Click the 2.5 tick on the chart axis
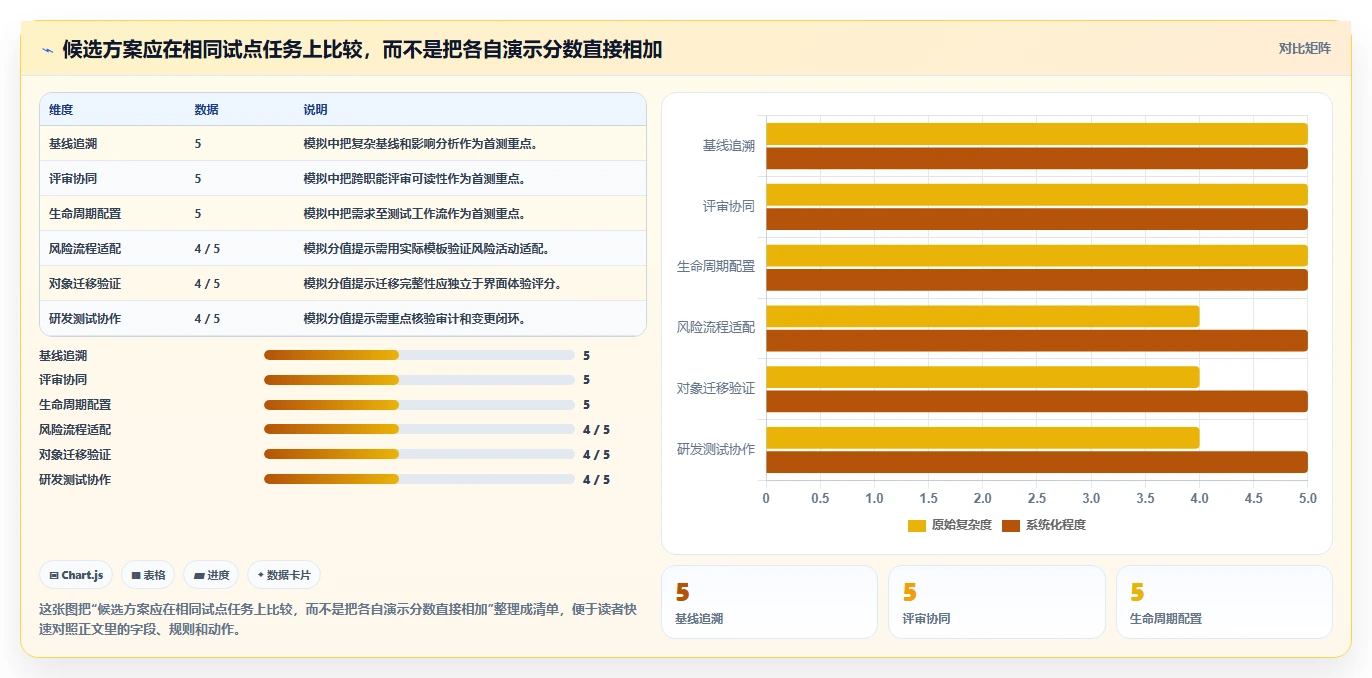The width and height of the screenshot is (1372, 678). 1037,498
